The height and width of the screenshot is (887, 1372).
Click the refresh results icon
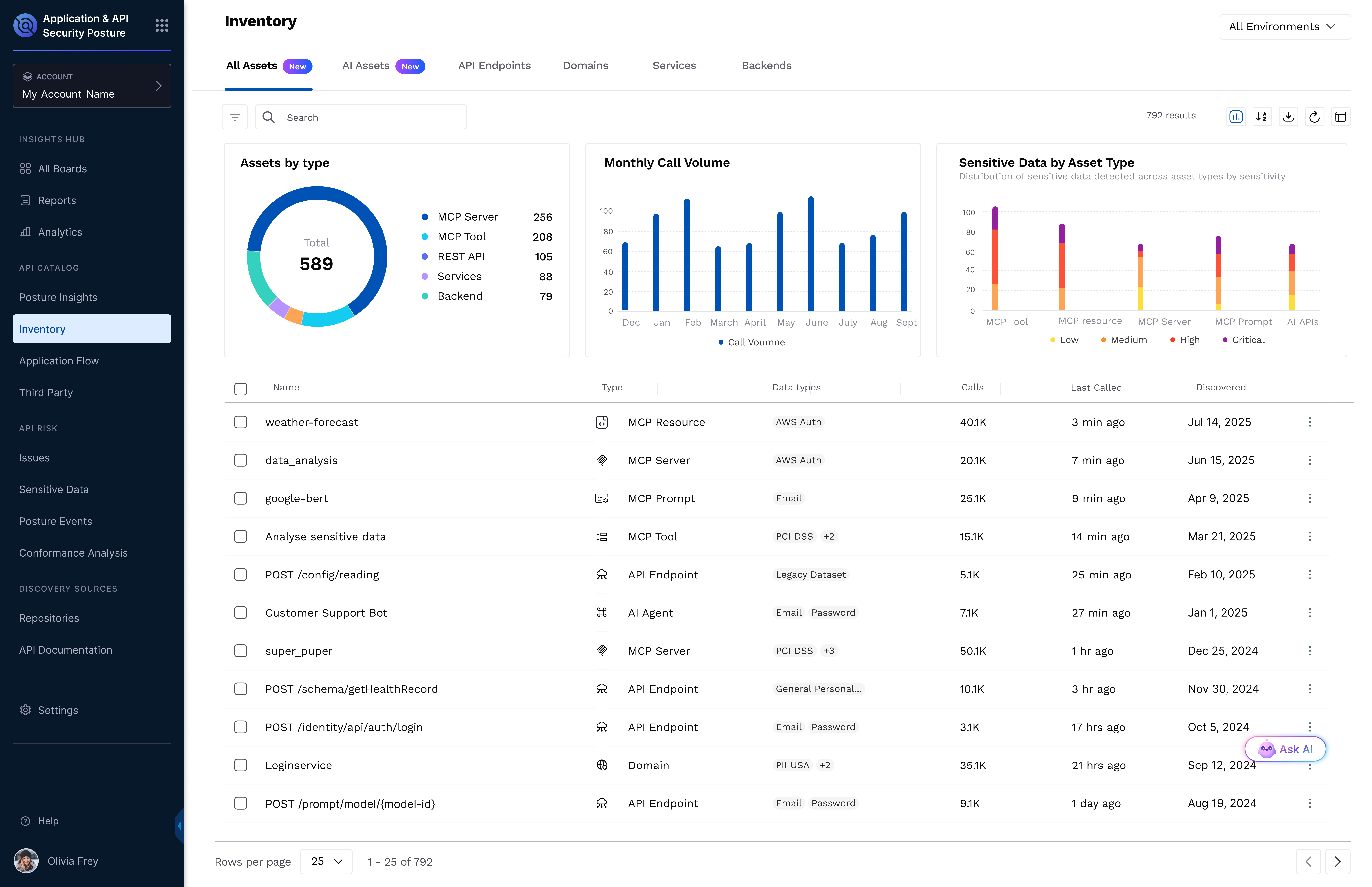click(x=1314, y=117)
